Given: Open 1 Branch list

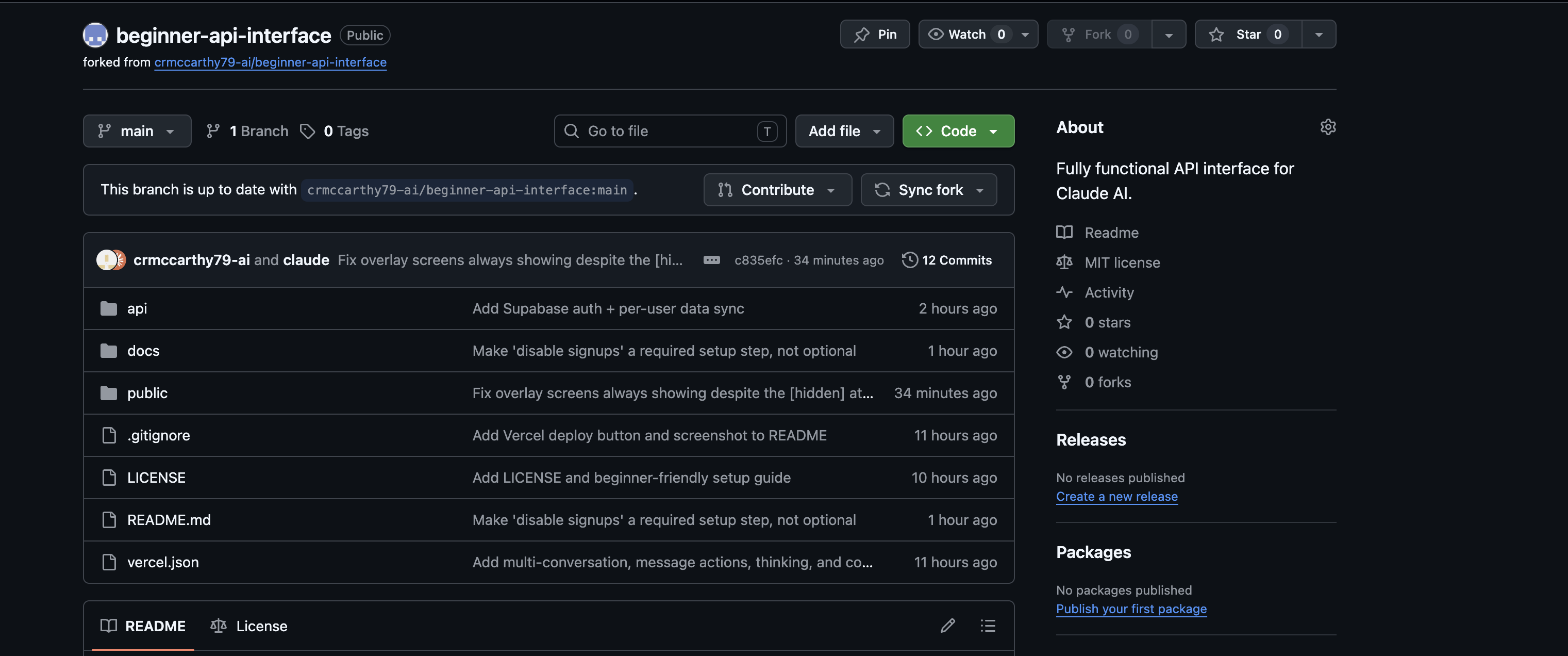Looking at the screenshot, I should click(247, 131).
